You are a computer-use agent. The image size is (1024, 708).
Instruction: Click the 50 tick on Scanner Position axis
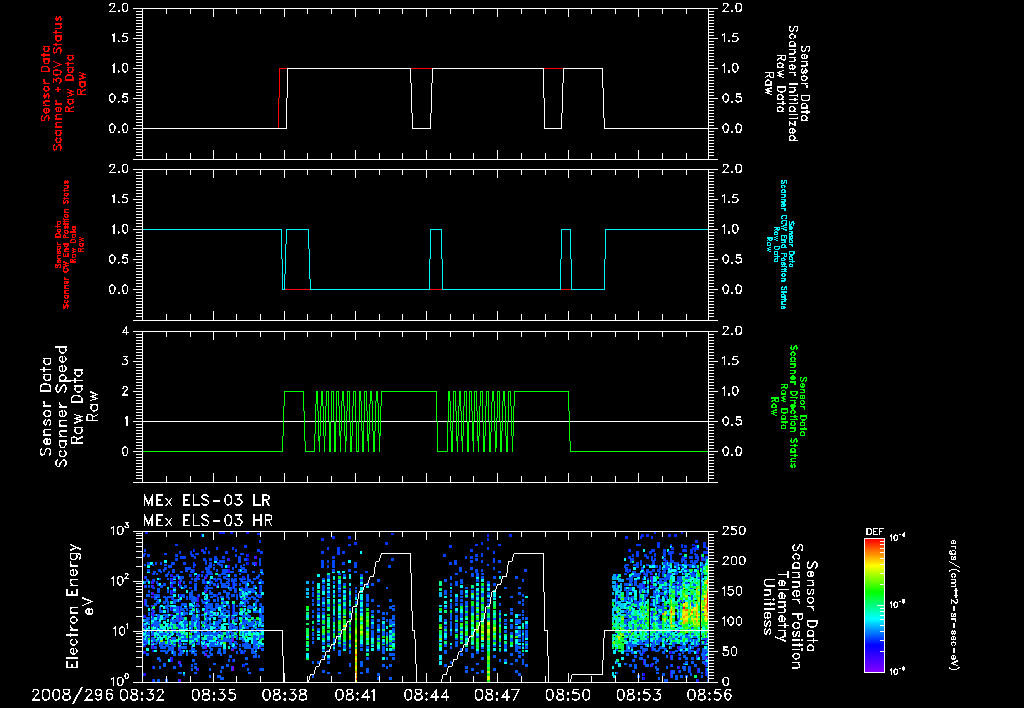point(729,651)
